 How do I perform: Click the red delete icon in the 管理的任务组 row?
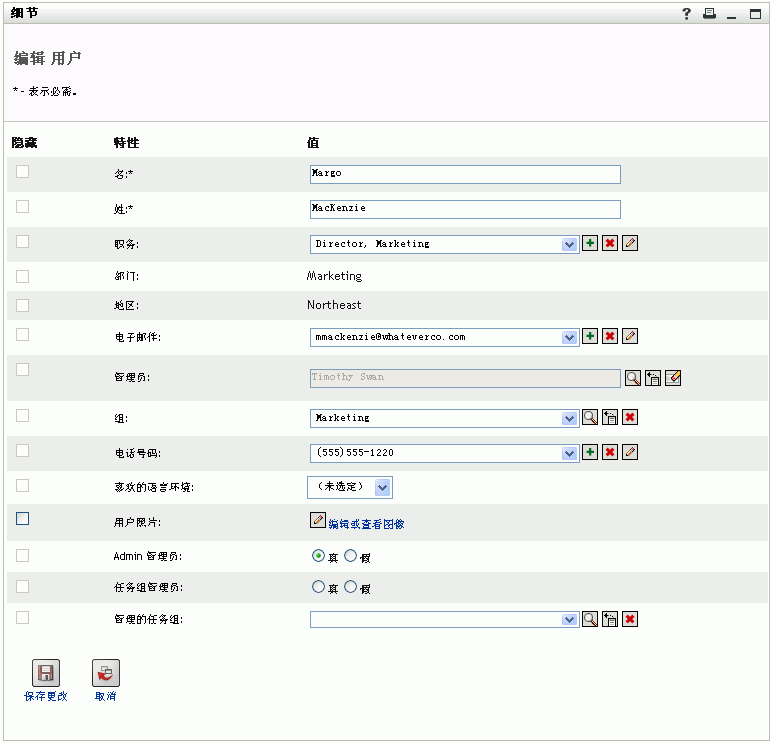(630, 619)
